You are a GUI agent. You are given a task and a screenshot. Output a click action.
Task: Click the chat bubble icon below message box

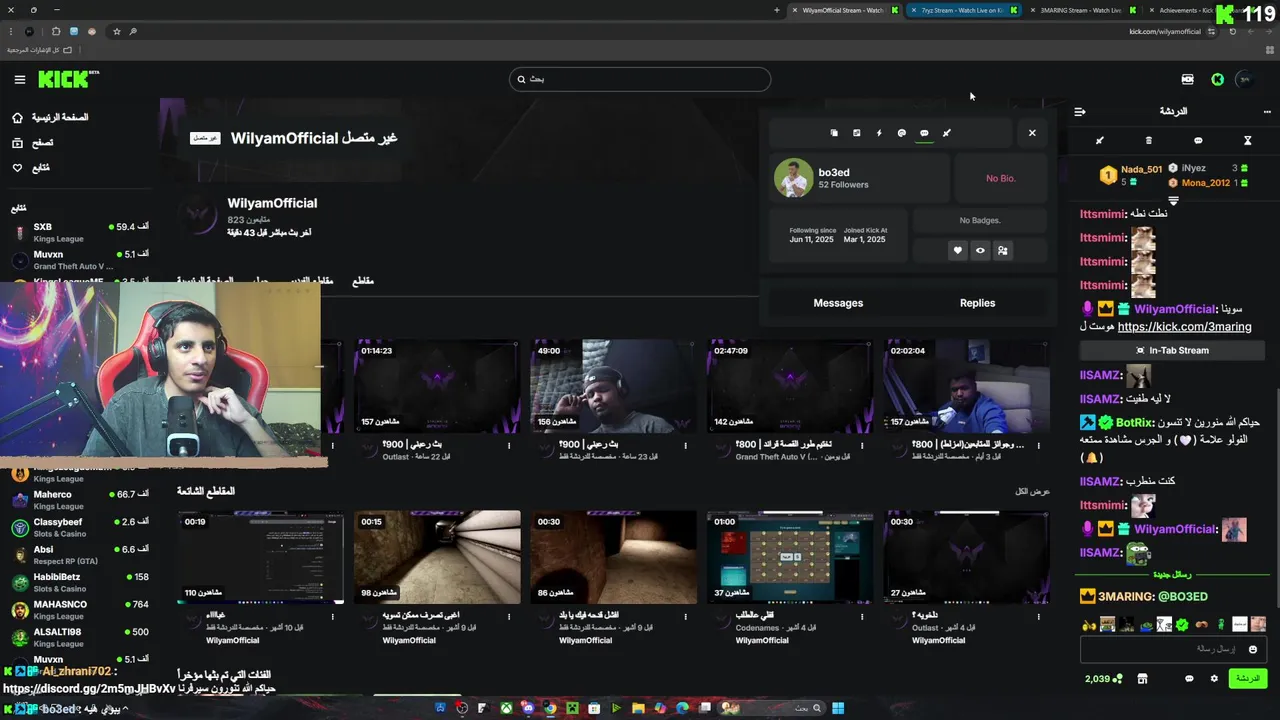coord(1189,679)
